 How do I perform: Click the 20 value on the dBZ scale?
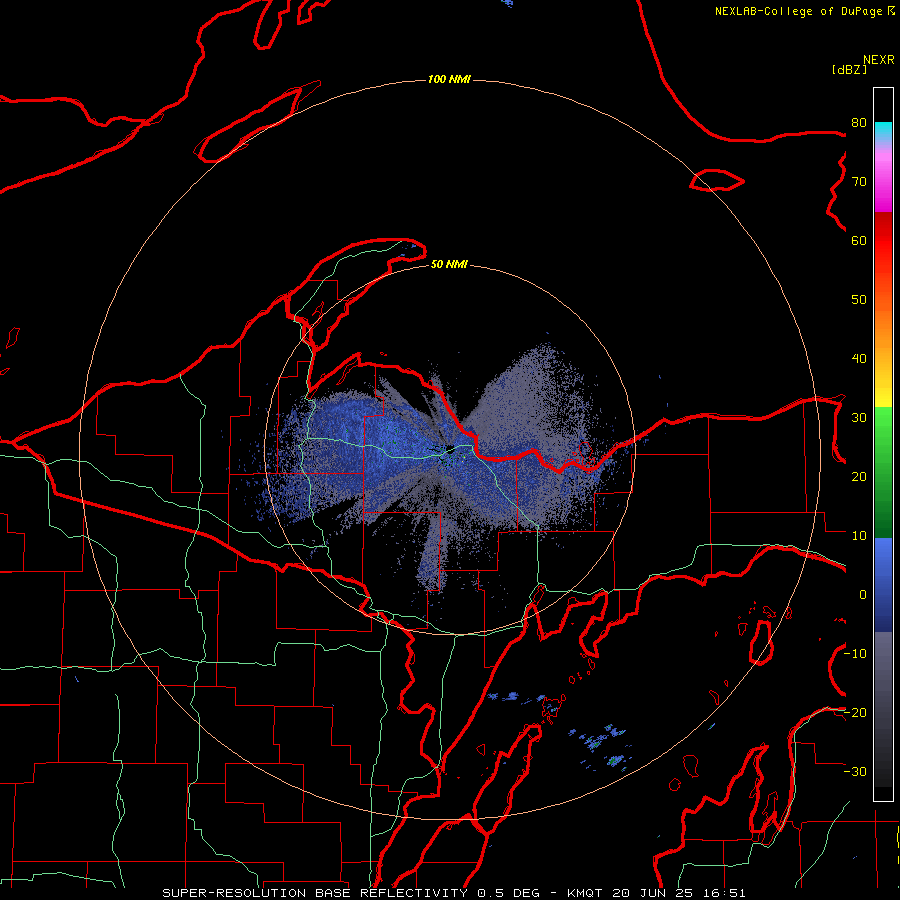coord(859,476)
